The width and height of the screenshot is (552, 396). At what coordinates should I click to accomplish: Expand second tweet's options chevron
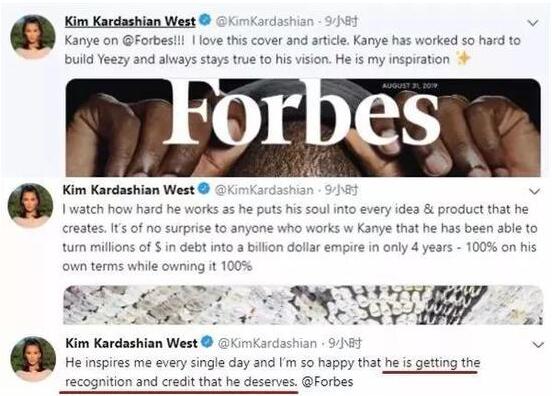pos(535,191)
